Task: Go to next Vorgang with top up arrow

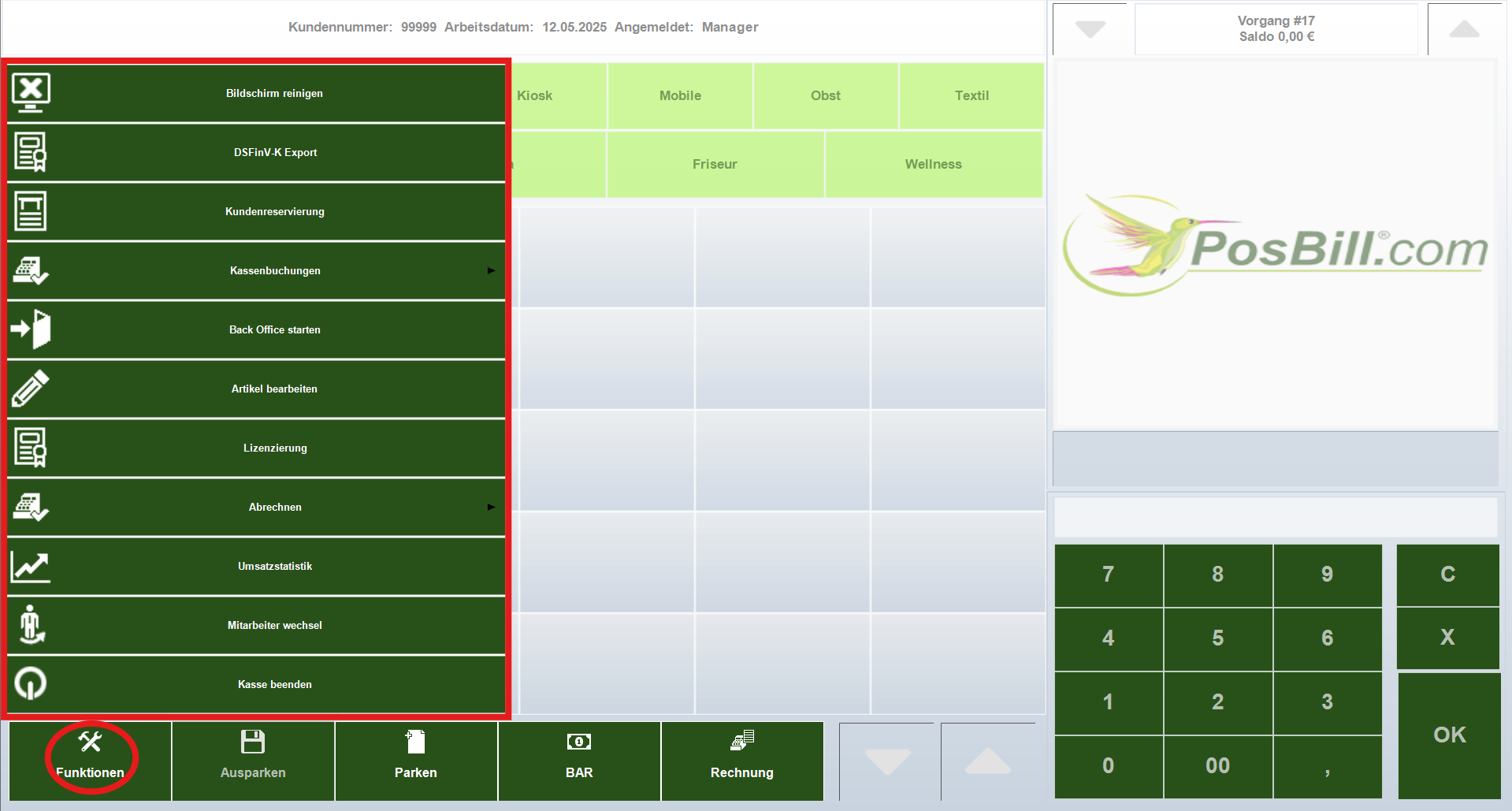Action: (x=1465, y=30)
